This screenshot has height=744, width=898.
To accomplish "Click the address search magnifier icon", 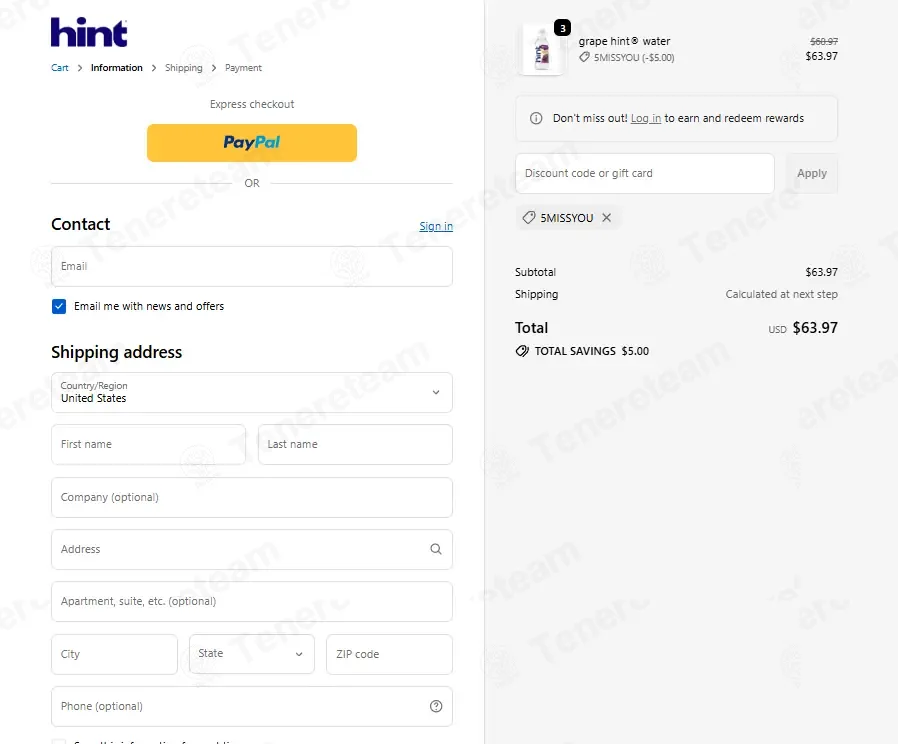I will (x=436, y=549).
